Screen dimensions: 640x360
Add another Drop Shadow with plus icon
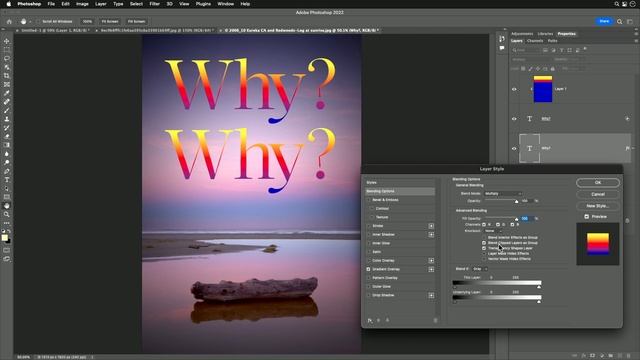coord(431,295)
